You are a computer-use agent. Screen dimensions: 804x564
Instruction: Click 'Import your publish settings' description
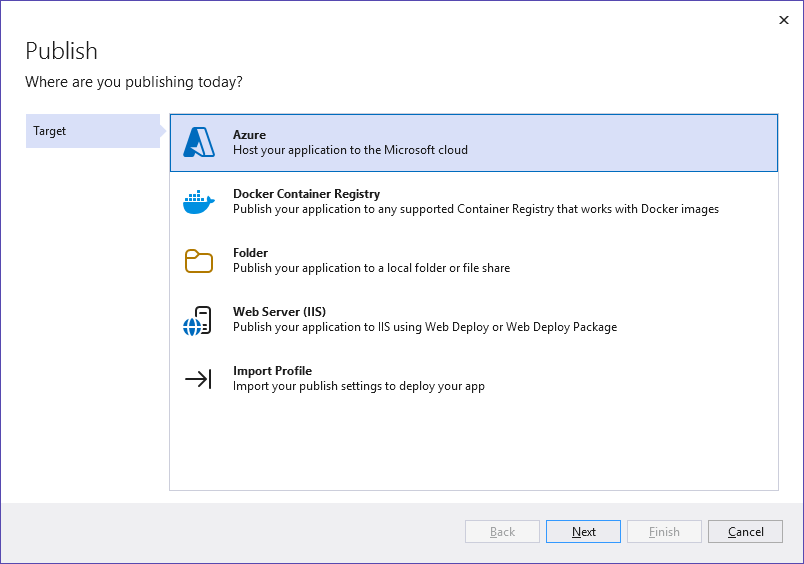tap(358, 386)
